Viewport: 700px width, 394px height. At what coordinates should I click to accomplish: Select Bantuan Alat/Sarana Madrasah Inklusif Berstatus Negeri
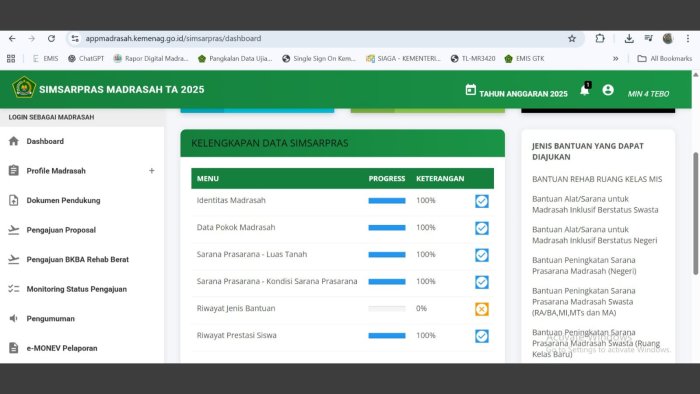pos(595,235)
